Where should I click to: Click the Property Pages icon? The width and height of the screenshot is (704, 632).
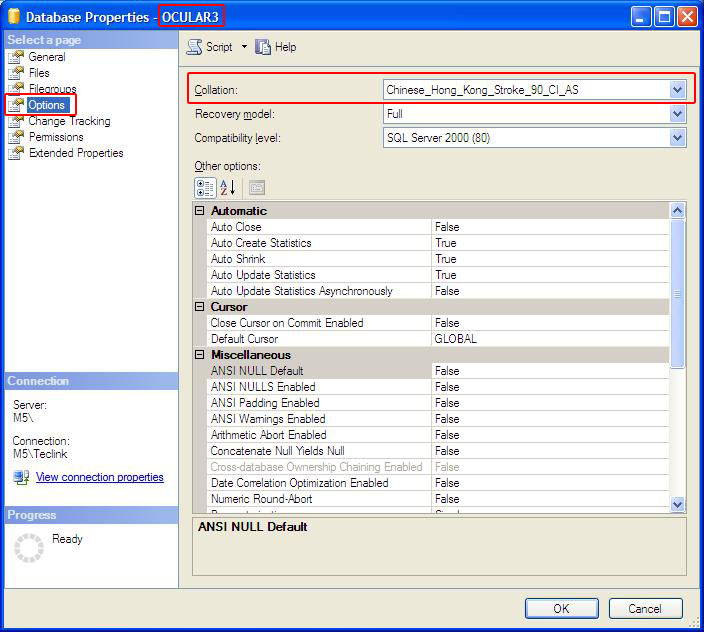click(x=257, y=188)
